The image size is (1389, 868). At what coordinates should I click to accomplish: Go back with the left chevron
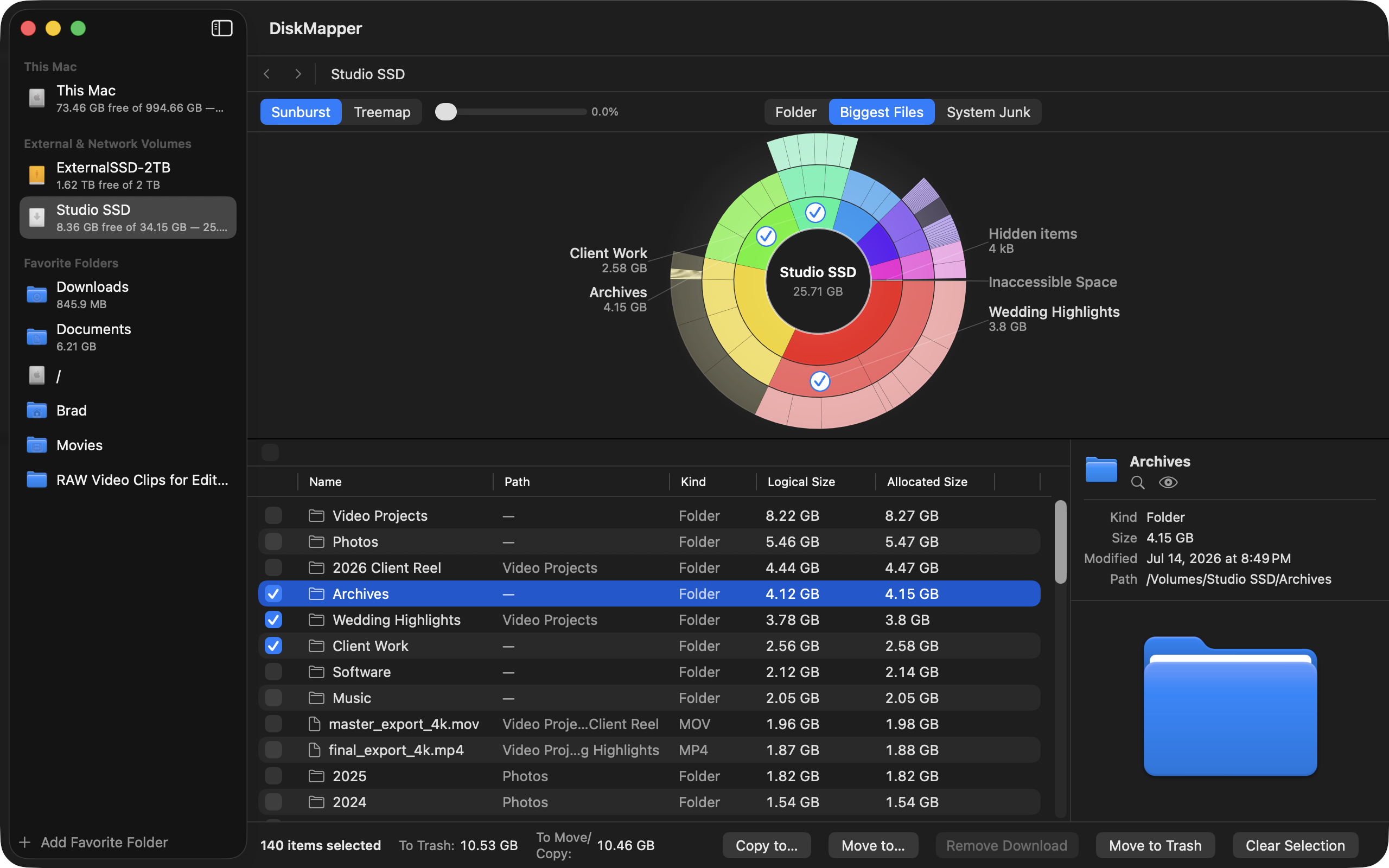(x=267, y=74)
